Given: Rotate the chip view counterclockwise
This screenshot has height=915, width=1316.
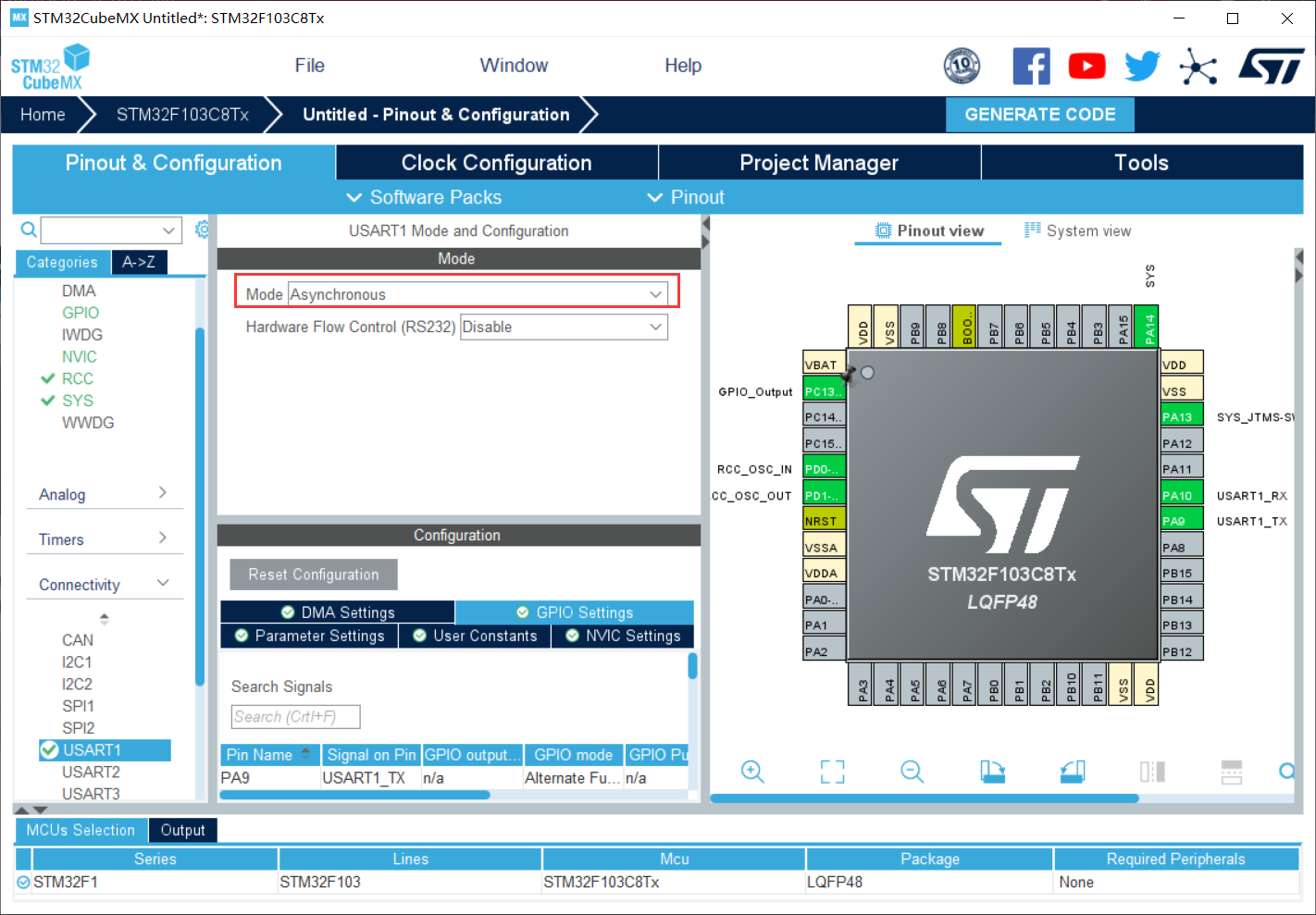Looking at the screenshot, I should pos(1072,772).
